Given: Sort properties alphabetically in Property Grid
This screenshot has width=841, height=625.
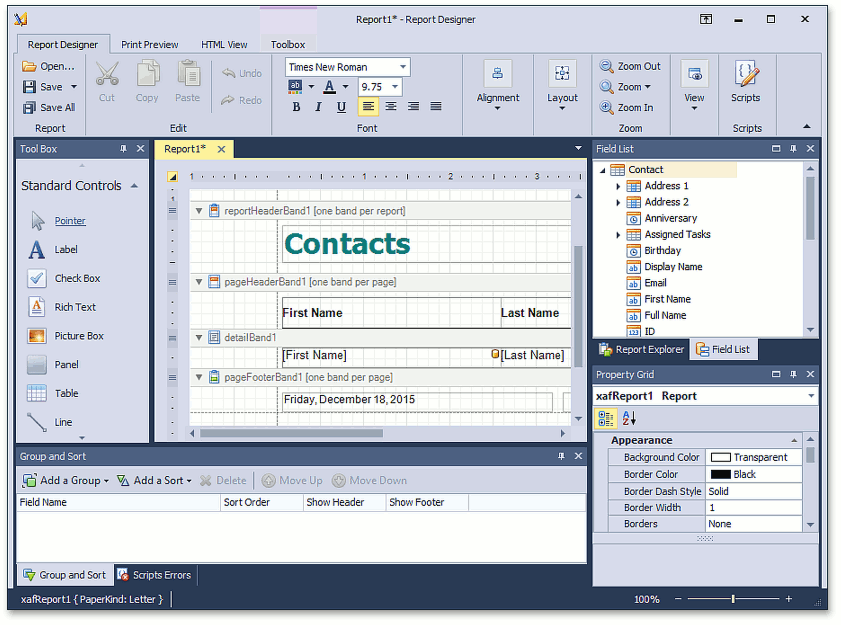Looking at the screenshot, I should 629,418.
